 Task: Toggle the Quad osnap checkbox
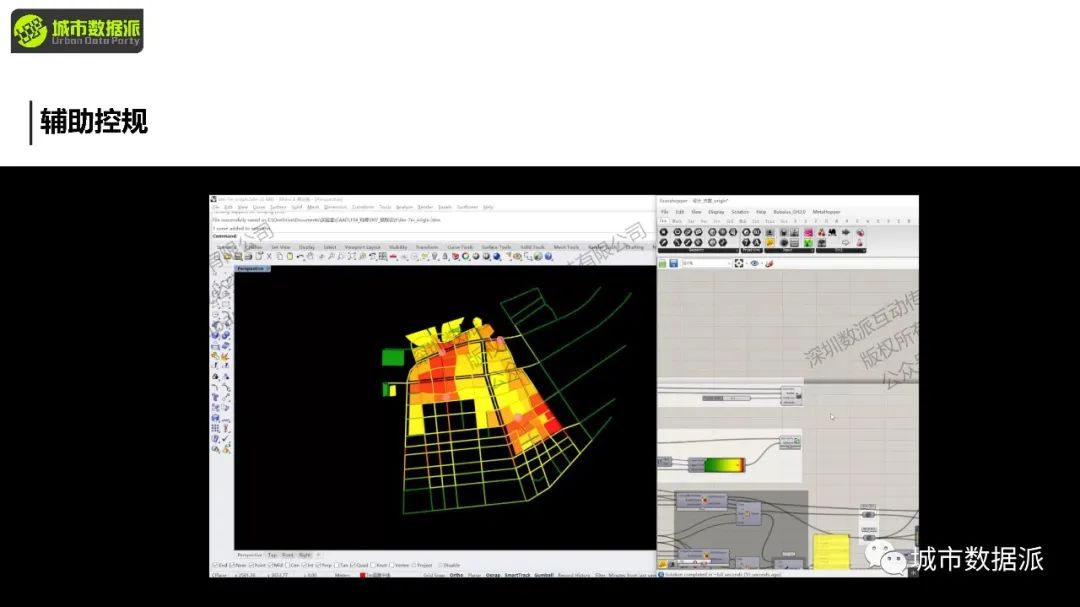point(353,565)
